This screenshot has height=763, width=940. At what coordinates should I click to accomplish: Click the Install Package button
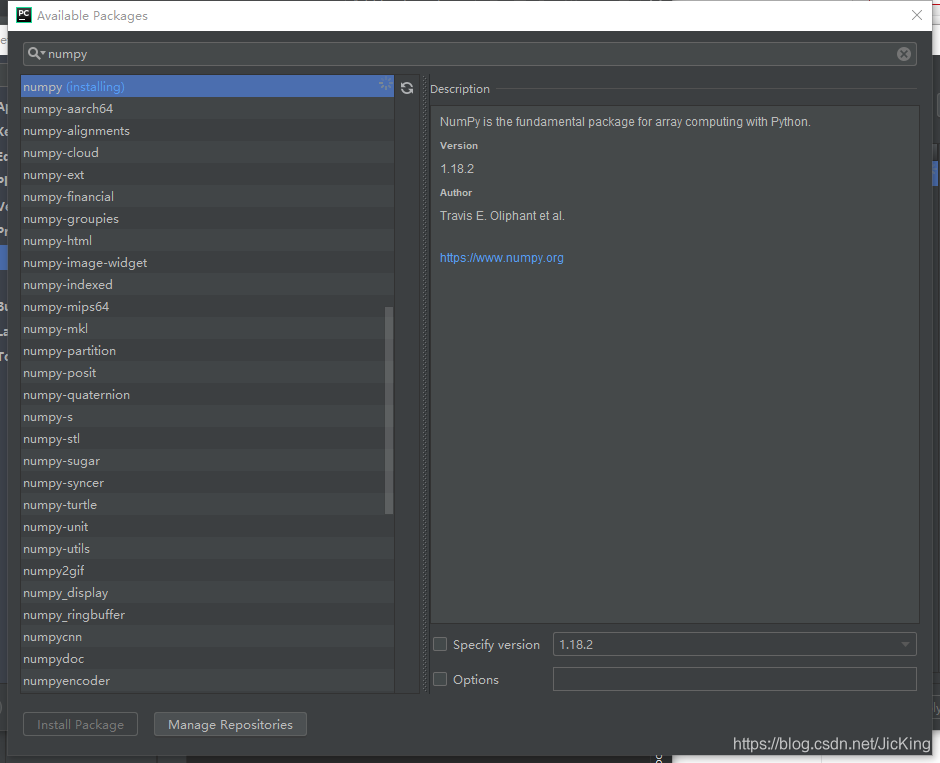pos(80,724)
